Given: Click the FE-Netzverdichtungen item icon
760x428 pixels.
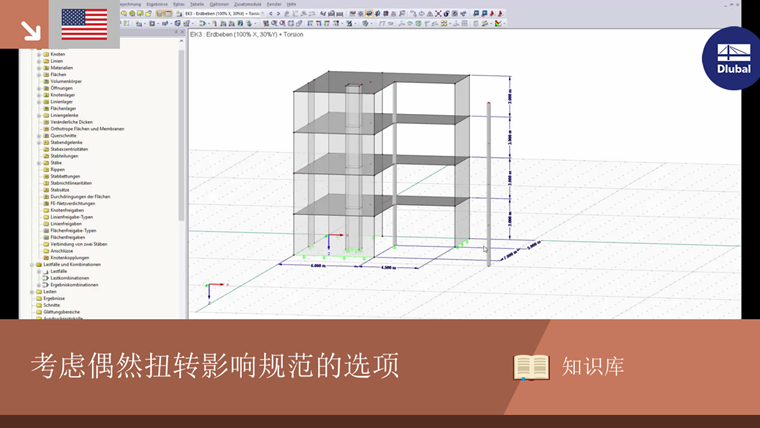Looking at the screenshot, I should (47, 204).
